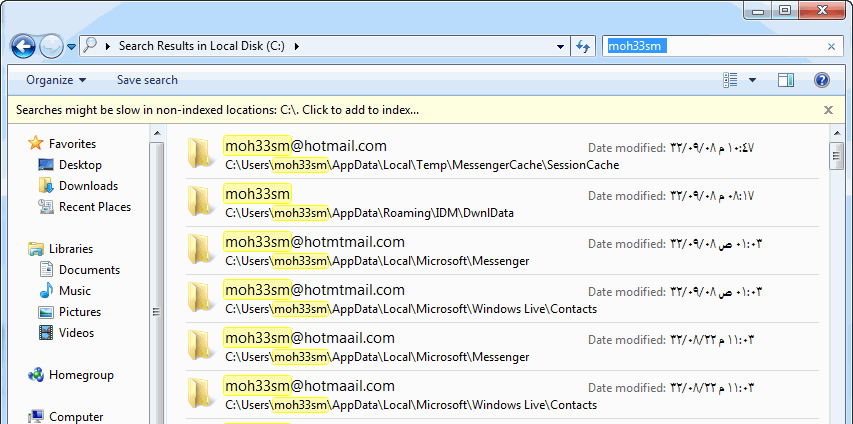This screenshot has height=424, width=853.
Task: Open the Videos library
Action: point(76,333)
